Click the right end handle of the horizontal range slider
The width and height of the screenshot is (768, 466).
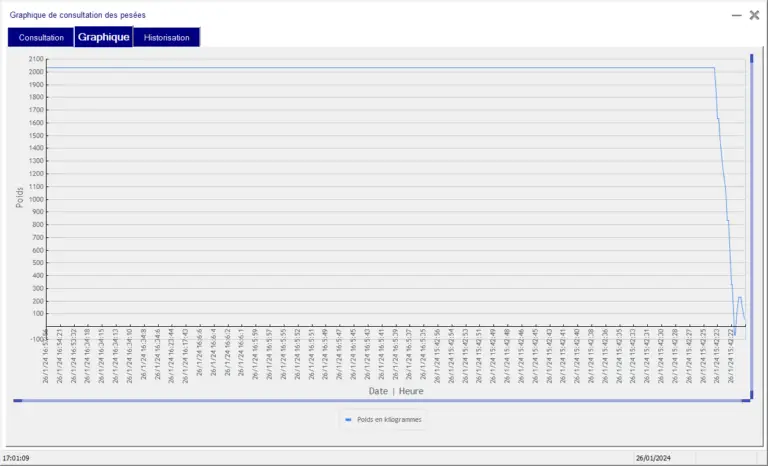746,400
